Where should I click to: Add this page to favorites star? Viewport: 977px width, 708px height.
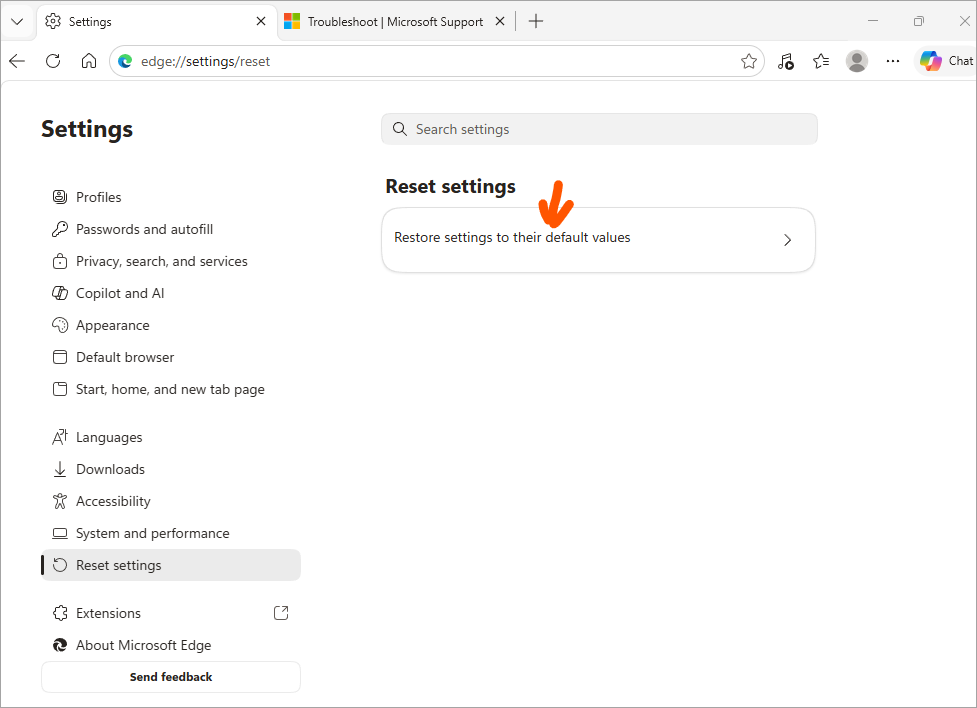(x=748, y=61)
